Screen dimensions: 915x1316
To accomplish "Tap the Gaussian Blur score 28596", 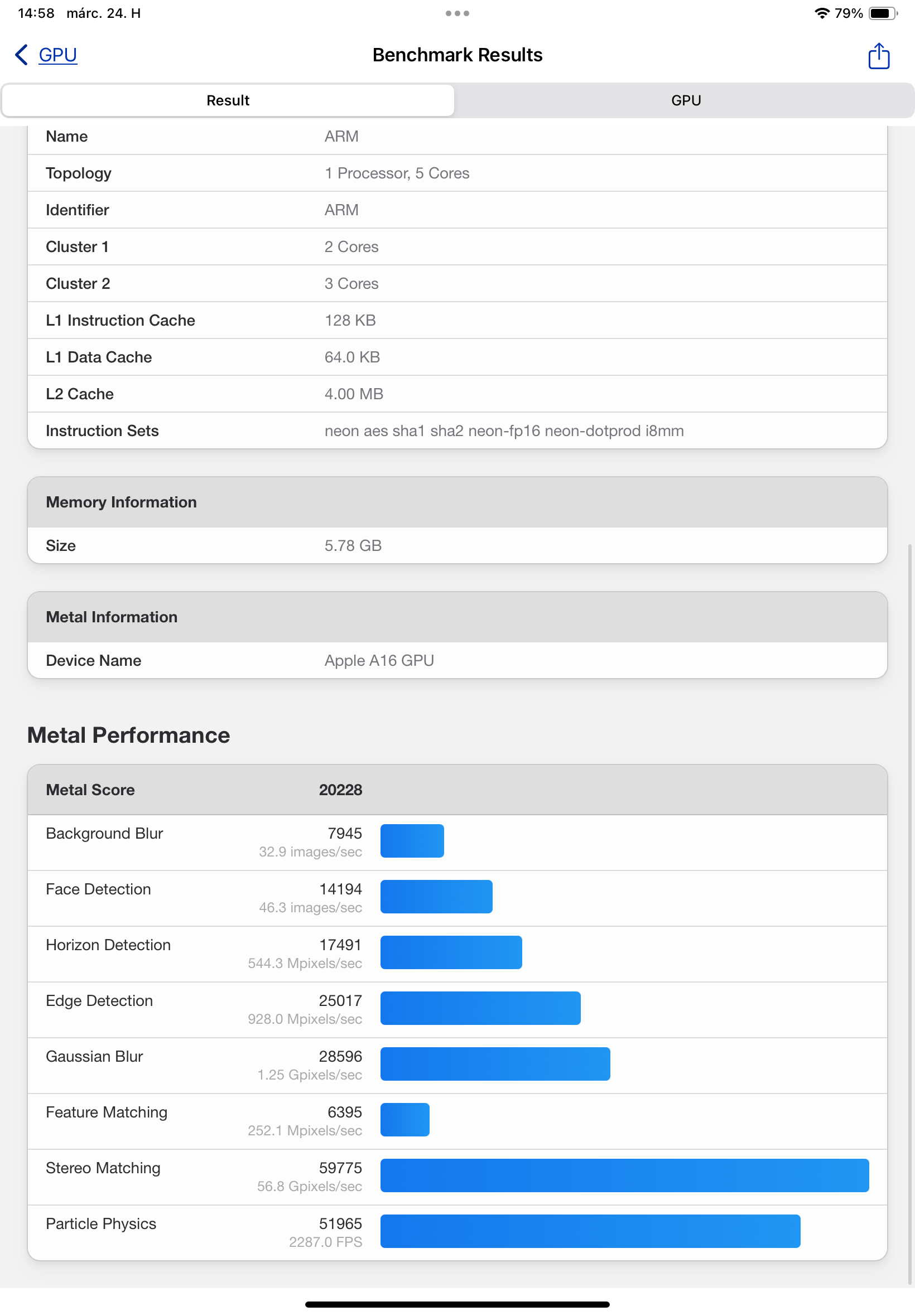I will 340,1056.
